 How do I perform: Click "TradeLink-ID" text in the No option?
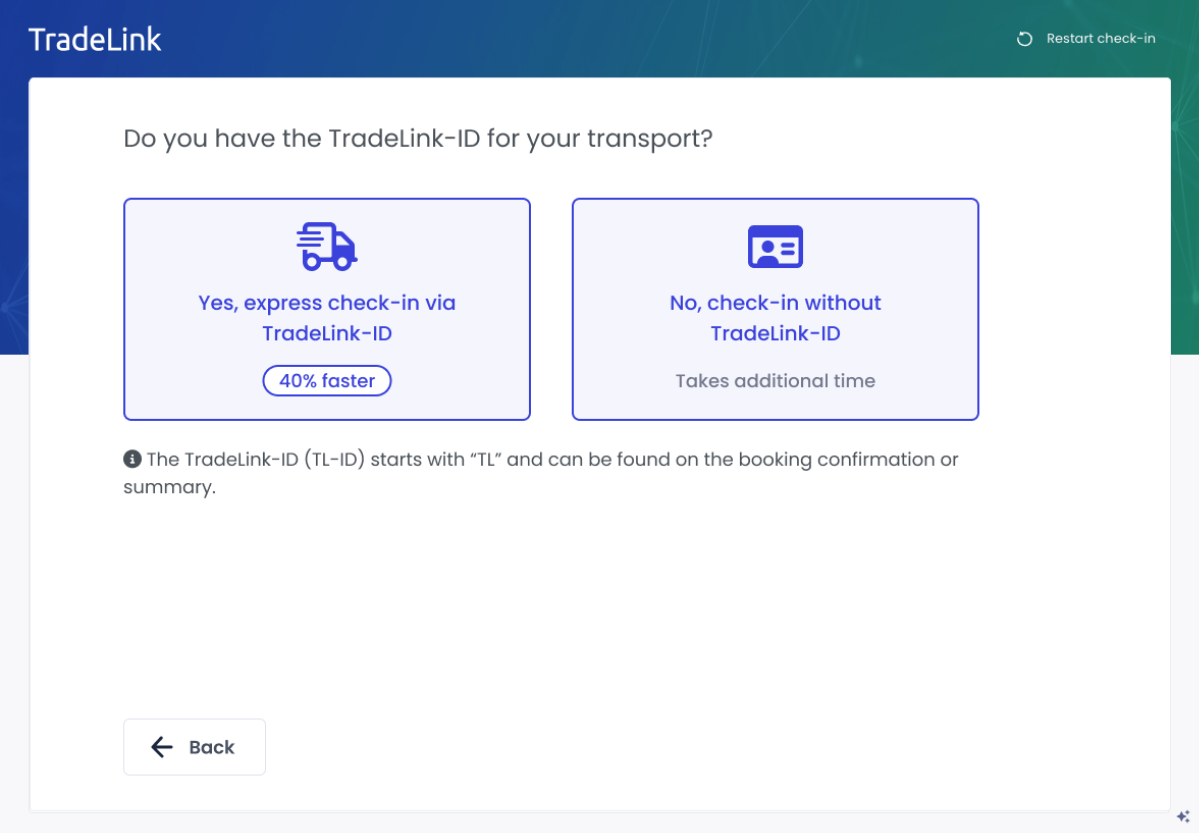(775, 334)
